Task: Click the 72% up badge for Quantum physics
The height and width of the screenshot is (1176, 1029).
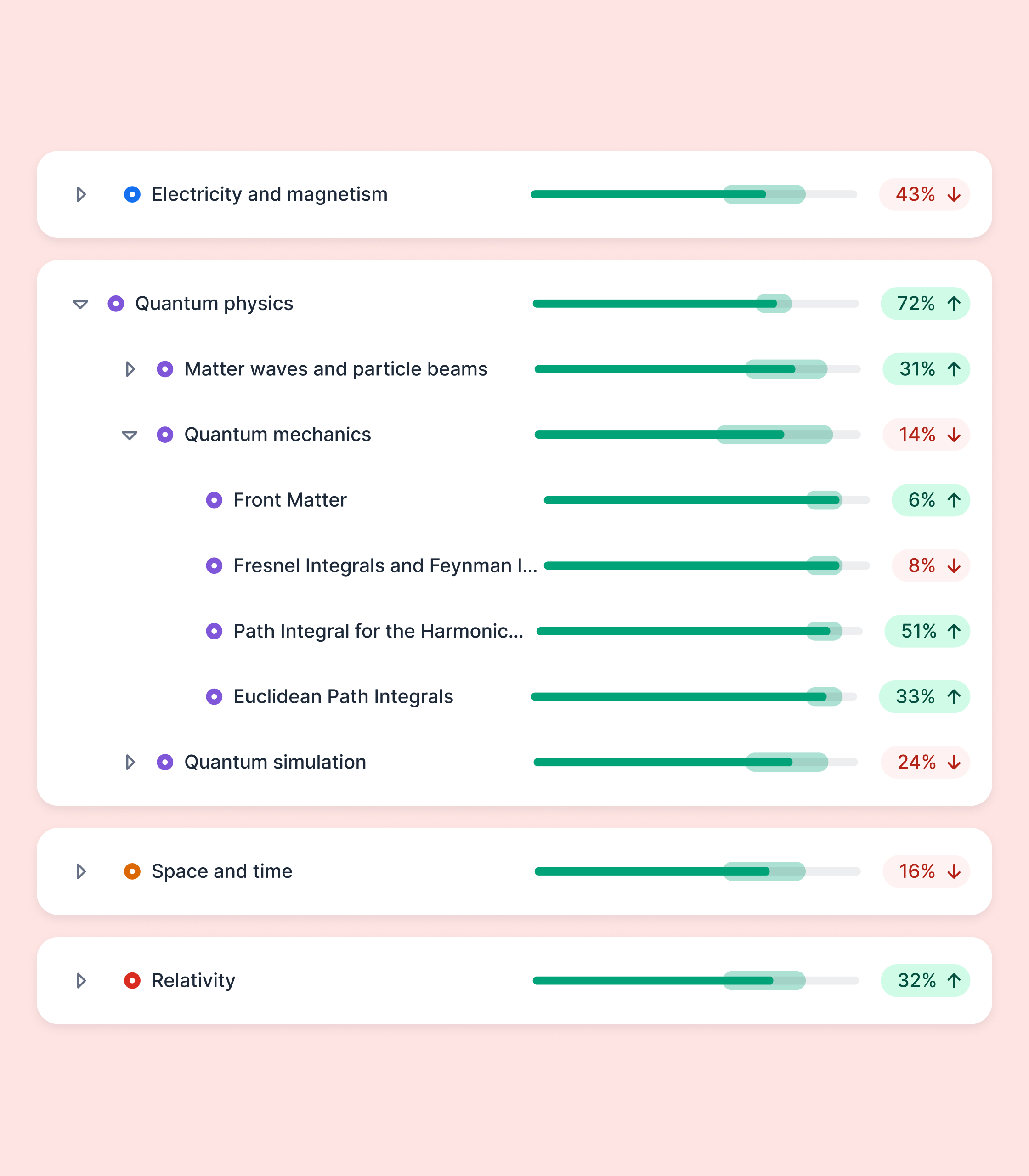Action: point(925,304)
